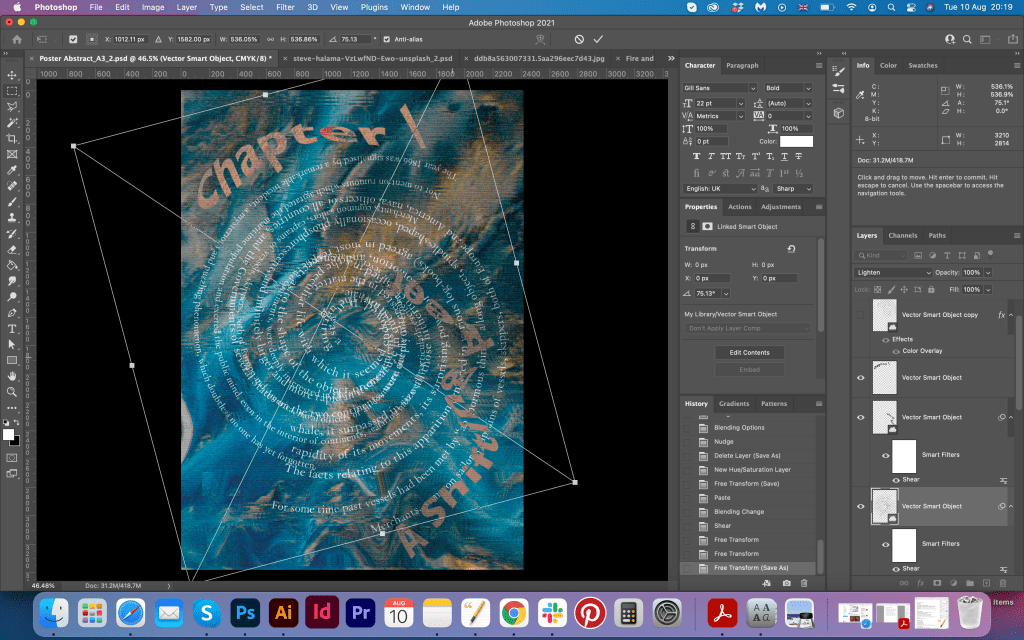Click the faux bold T icon
The image size is (1024, 640).
[x=696, y=157]
